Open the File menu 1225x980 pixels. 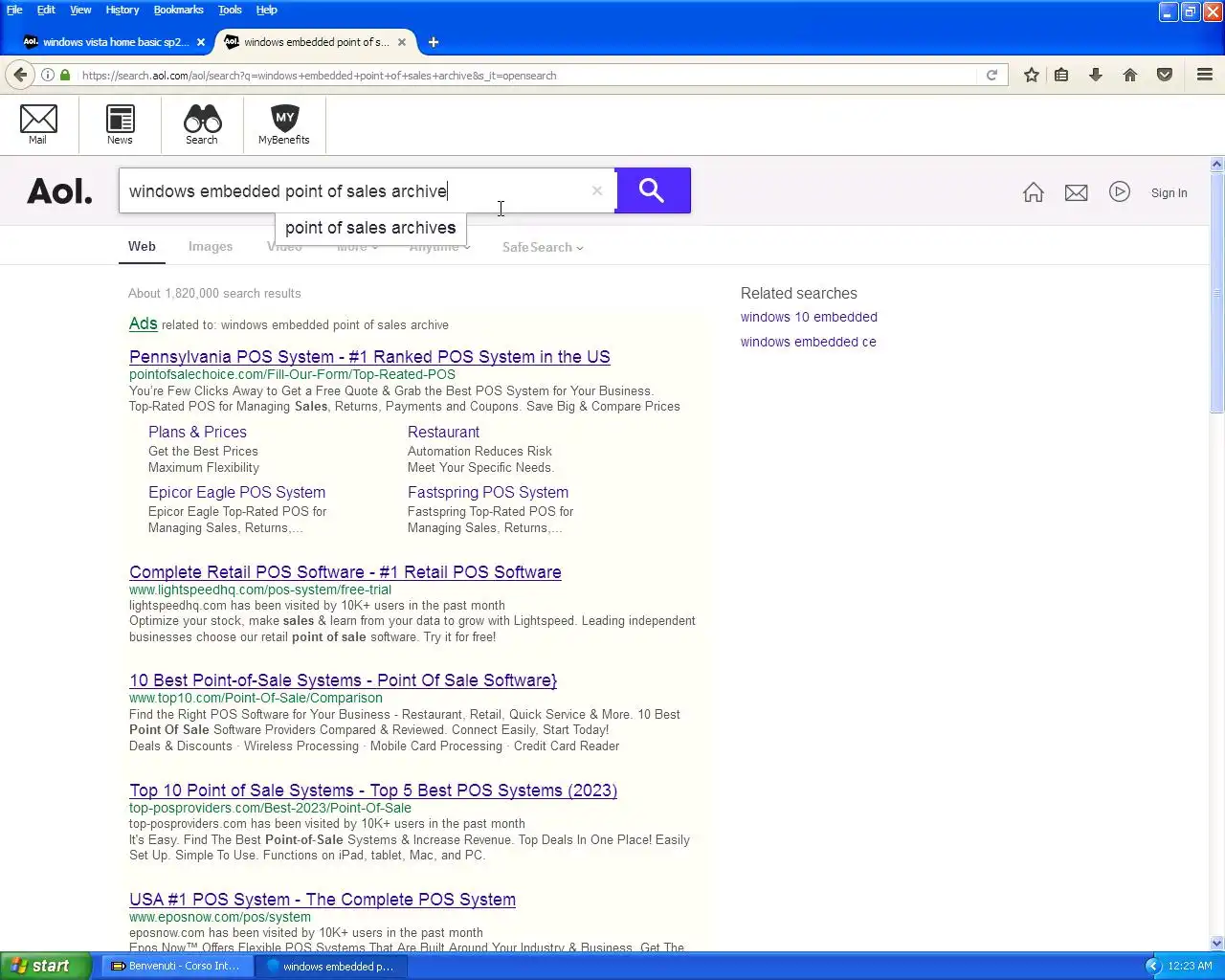tap(14, 10)
